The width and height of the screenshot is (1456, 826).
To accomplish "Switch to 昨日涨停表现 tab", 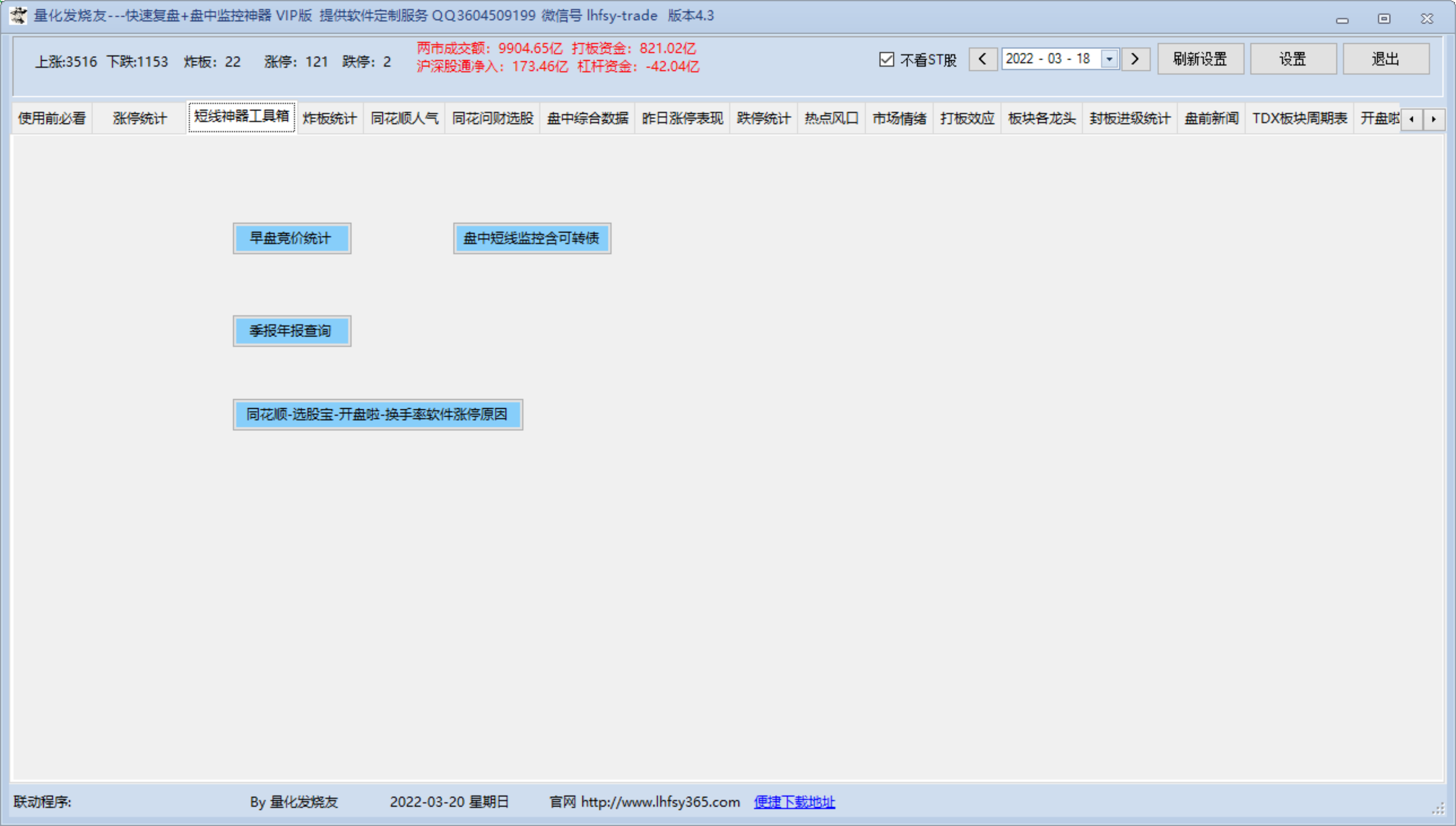I will (x=682, y=119).
